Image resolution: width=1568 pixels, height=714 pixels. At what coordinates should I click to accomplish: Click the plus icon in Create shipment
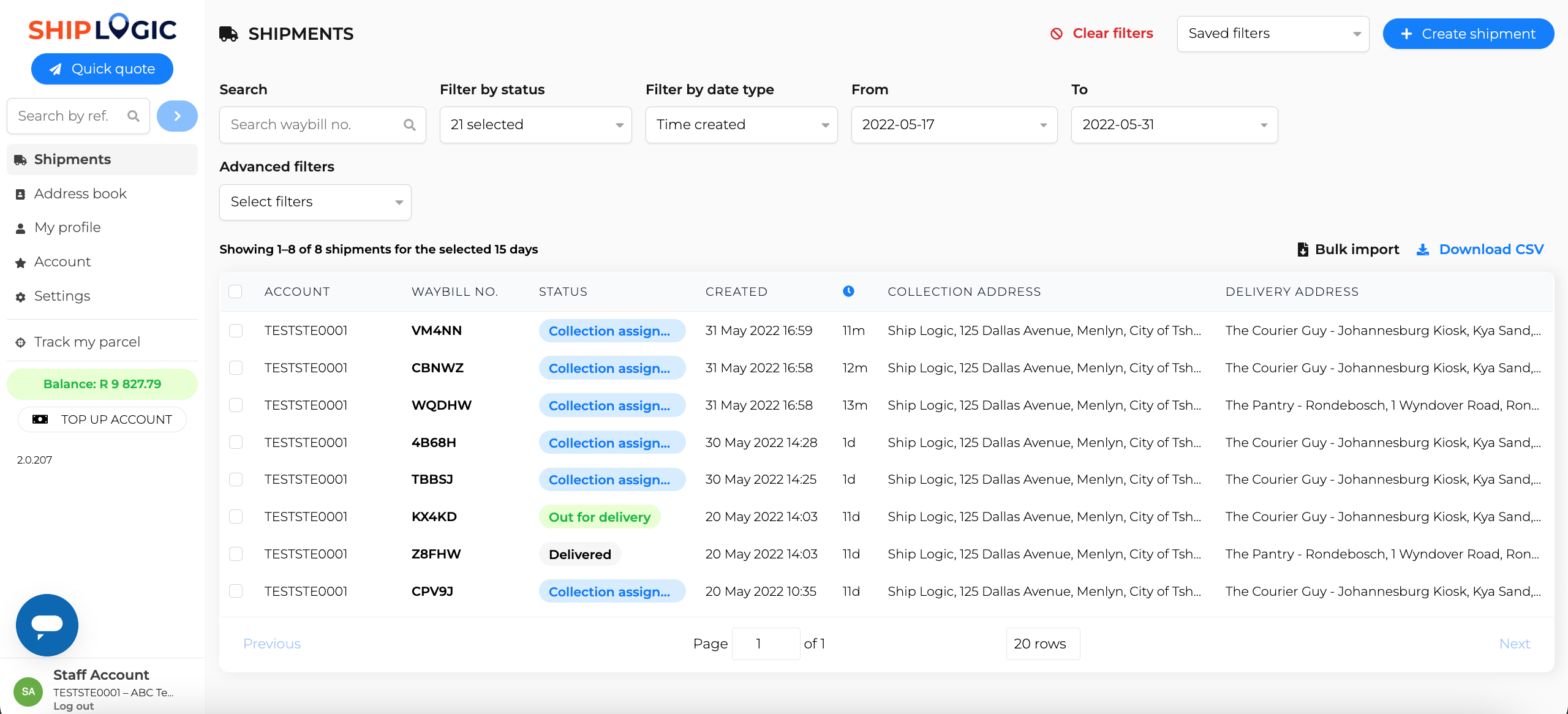coord(1406,34)
